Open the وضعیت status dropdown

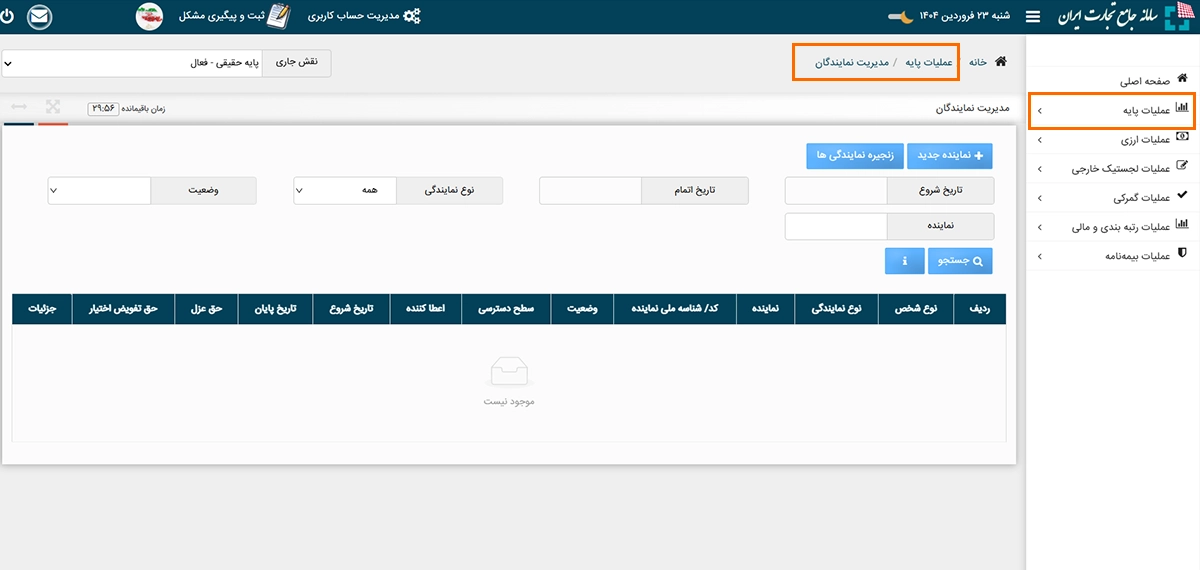click(99, 191)
